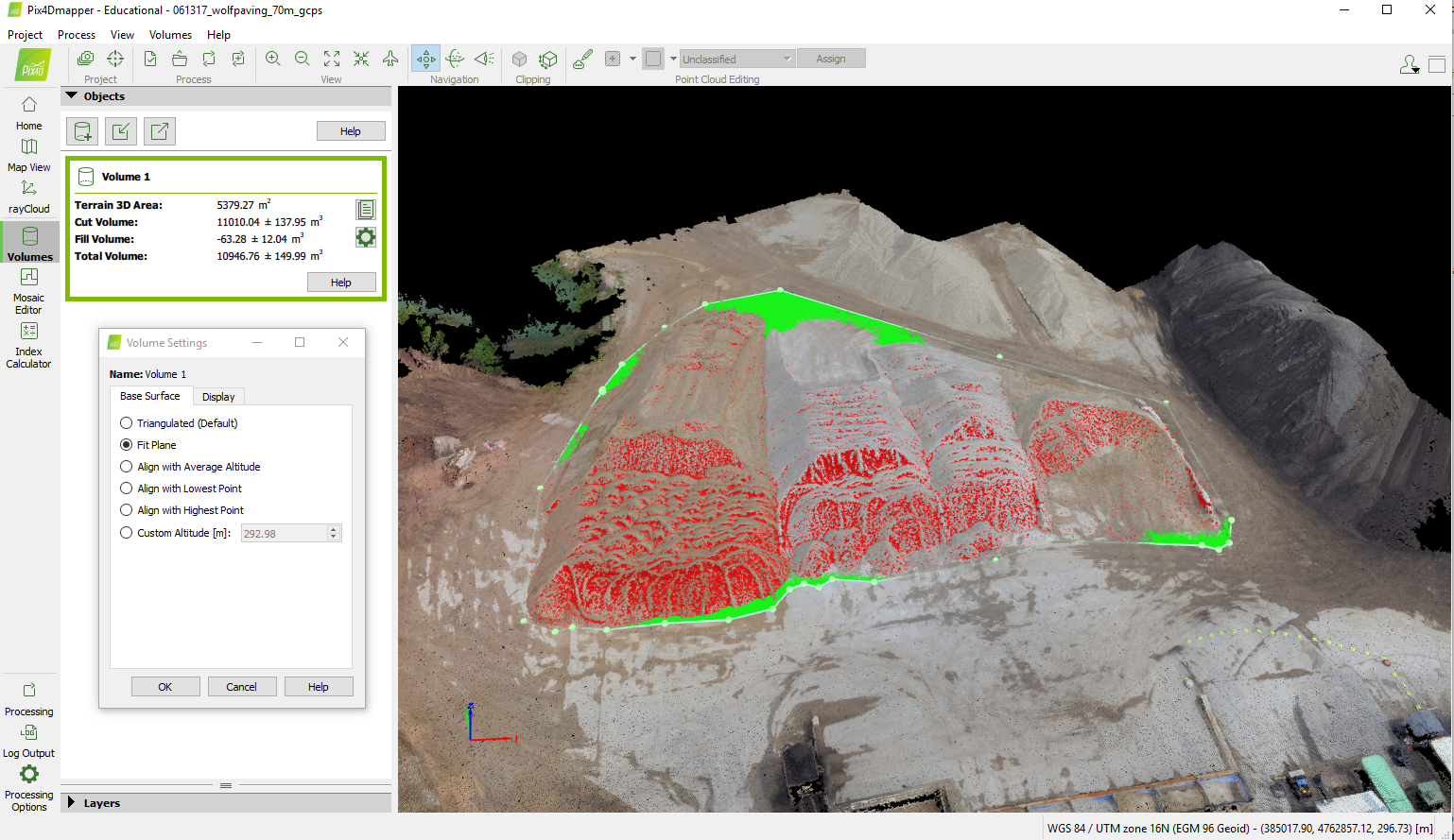Viewport: 1454px width, 840px height.
Task: Click the add points to selection icon
Action: 613,59
